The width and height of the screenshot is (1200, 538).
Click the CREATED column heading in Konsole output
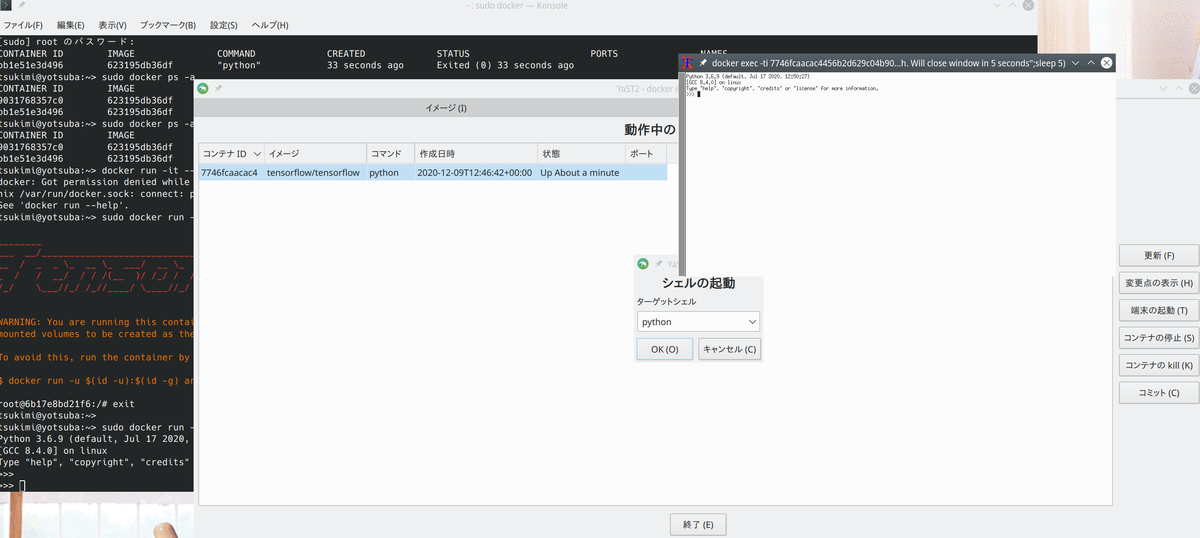click(x=346, y=54)
